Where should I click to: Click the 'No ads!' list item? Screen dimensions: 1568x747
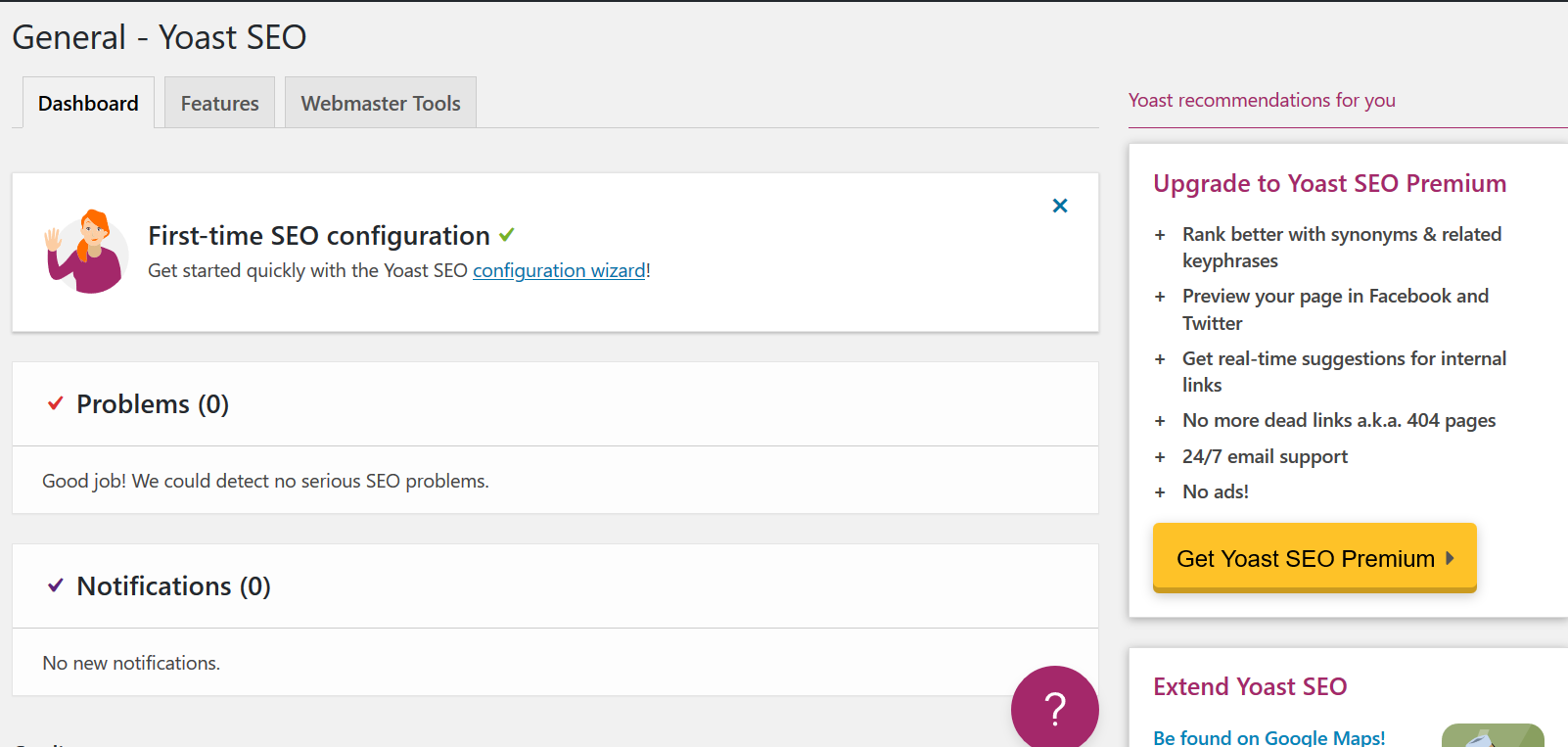(1216, 491)
